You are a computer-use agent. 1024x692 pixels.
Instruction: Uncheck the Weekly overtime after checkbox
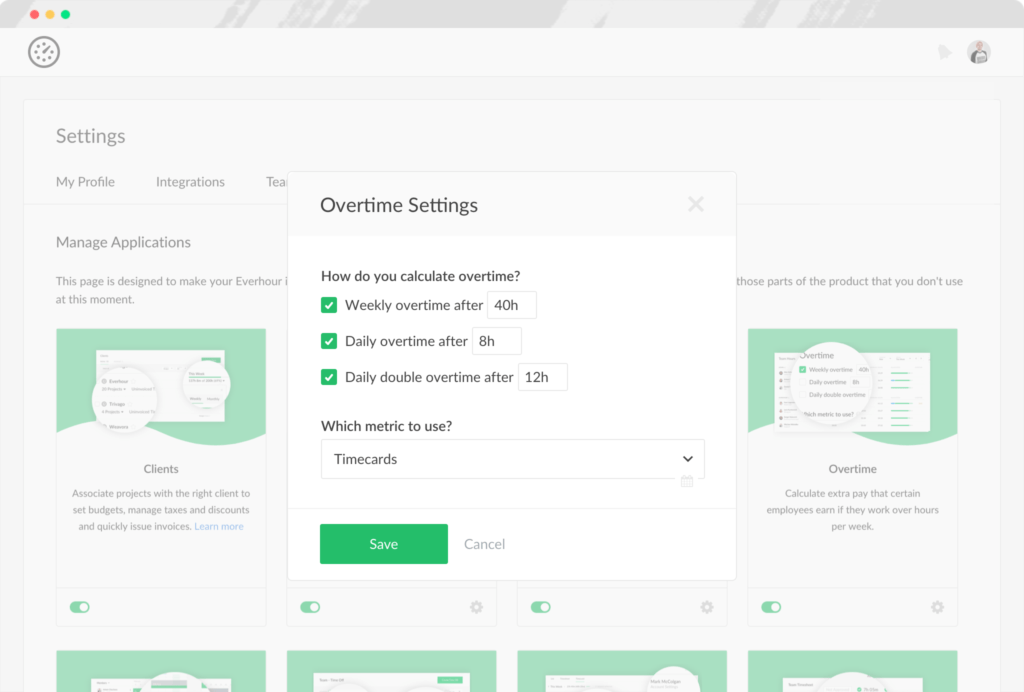pyautogui.click(x=329, y=305)
